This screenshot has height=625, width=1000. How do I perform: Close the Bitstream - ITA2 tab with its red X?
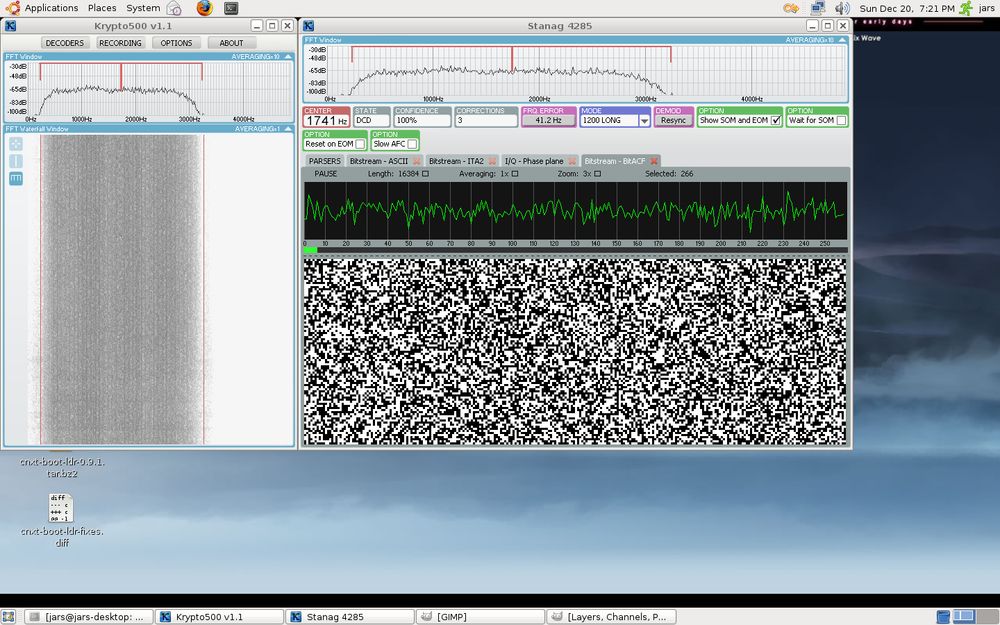click(491, 160)
